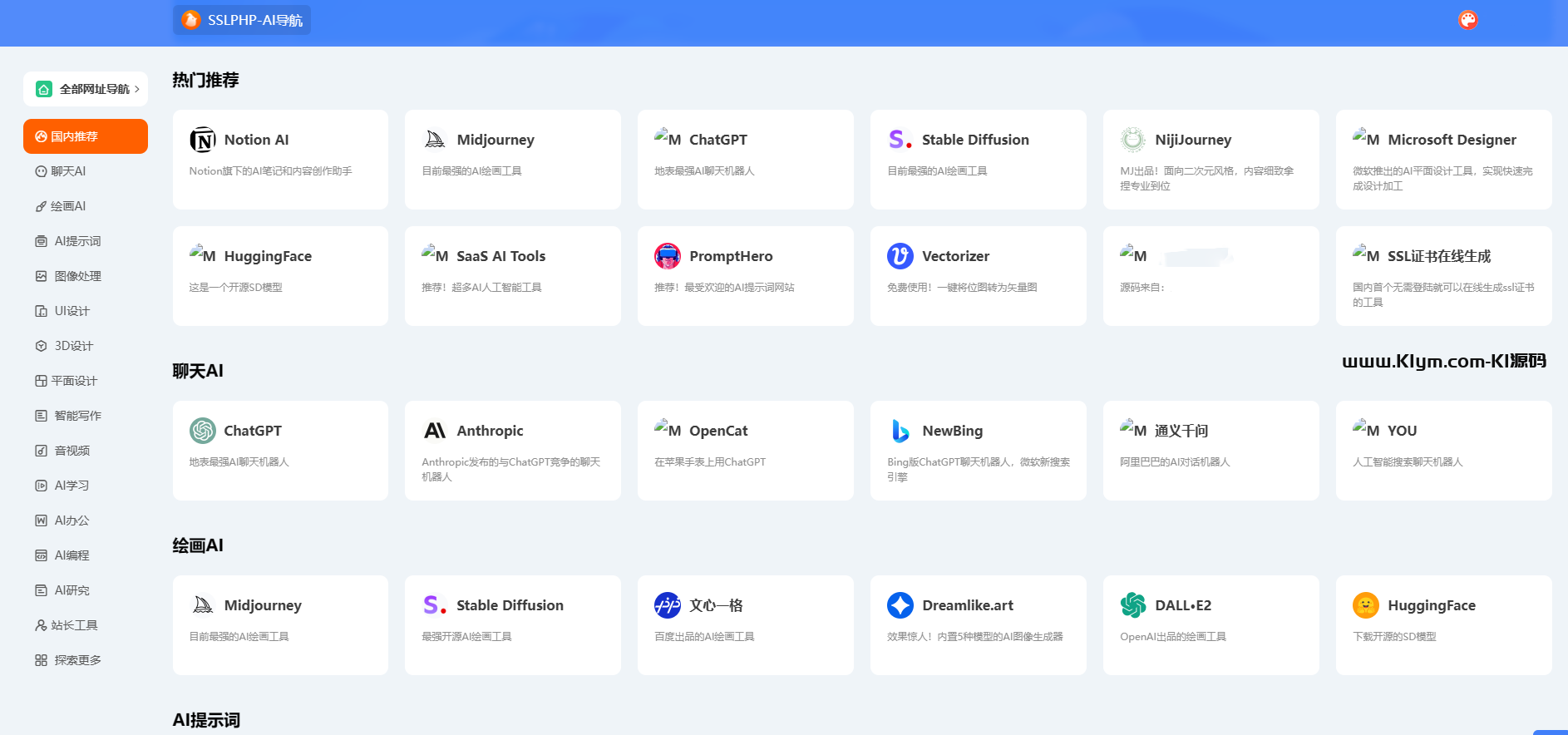
Task: Click the SSLPHP-AI导航 logo icon
Action: tap(191, 20)
